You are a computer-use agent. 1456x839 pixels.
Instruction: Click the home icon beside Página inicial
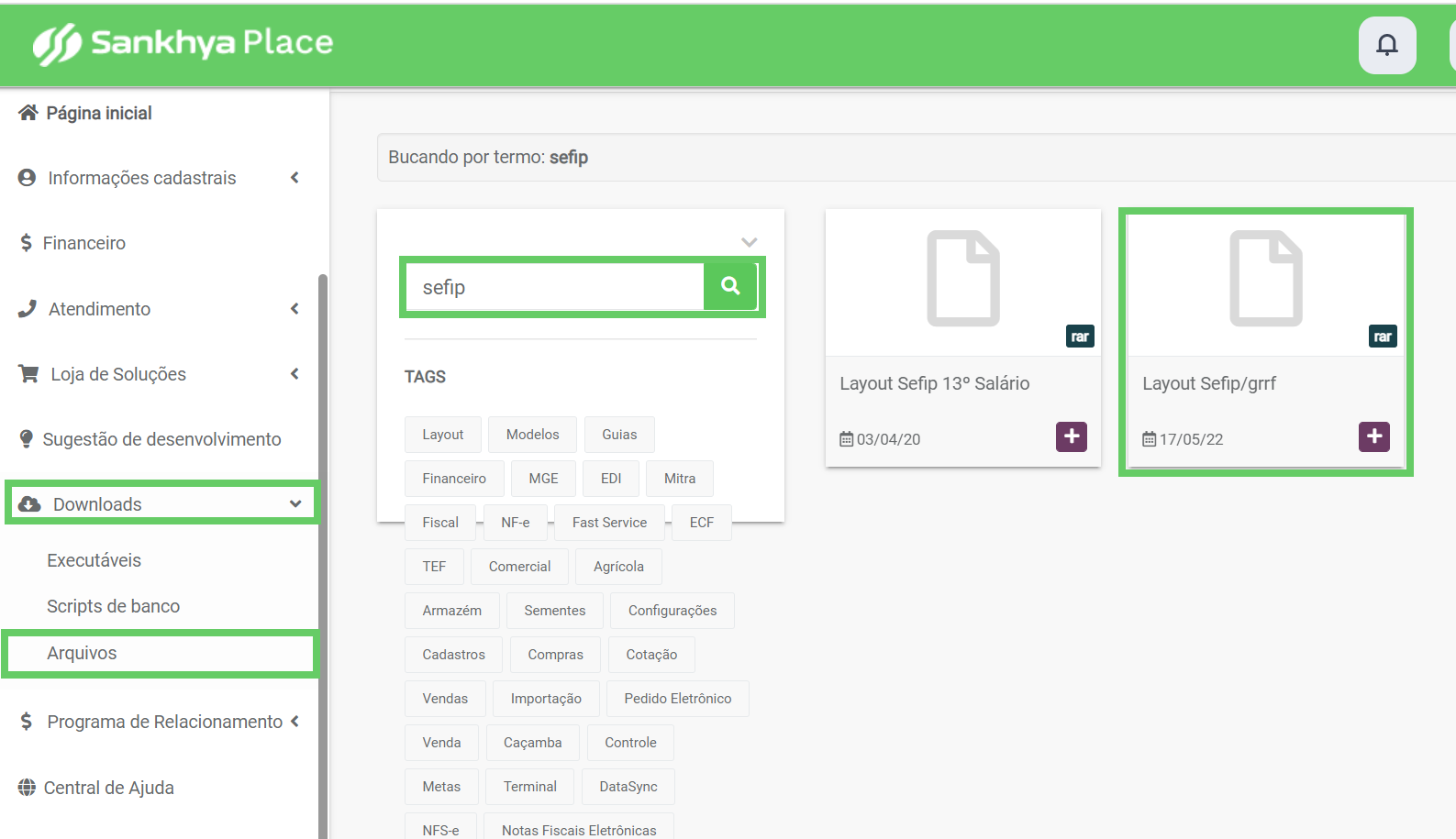[28, 113]
